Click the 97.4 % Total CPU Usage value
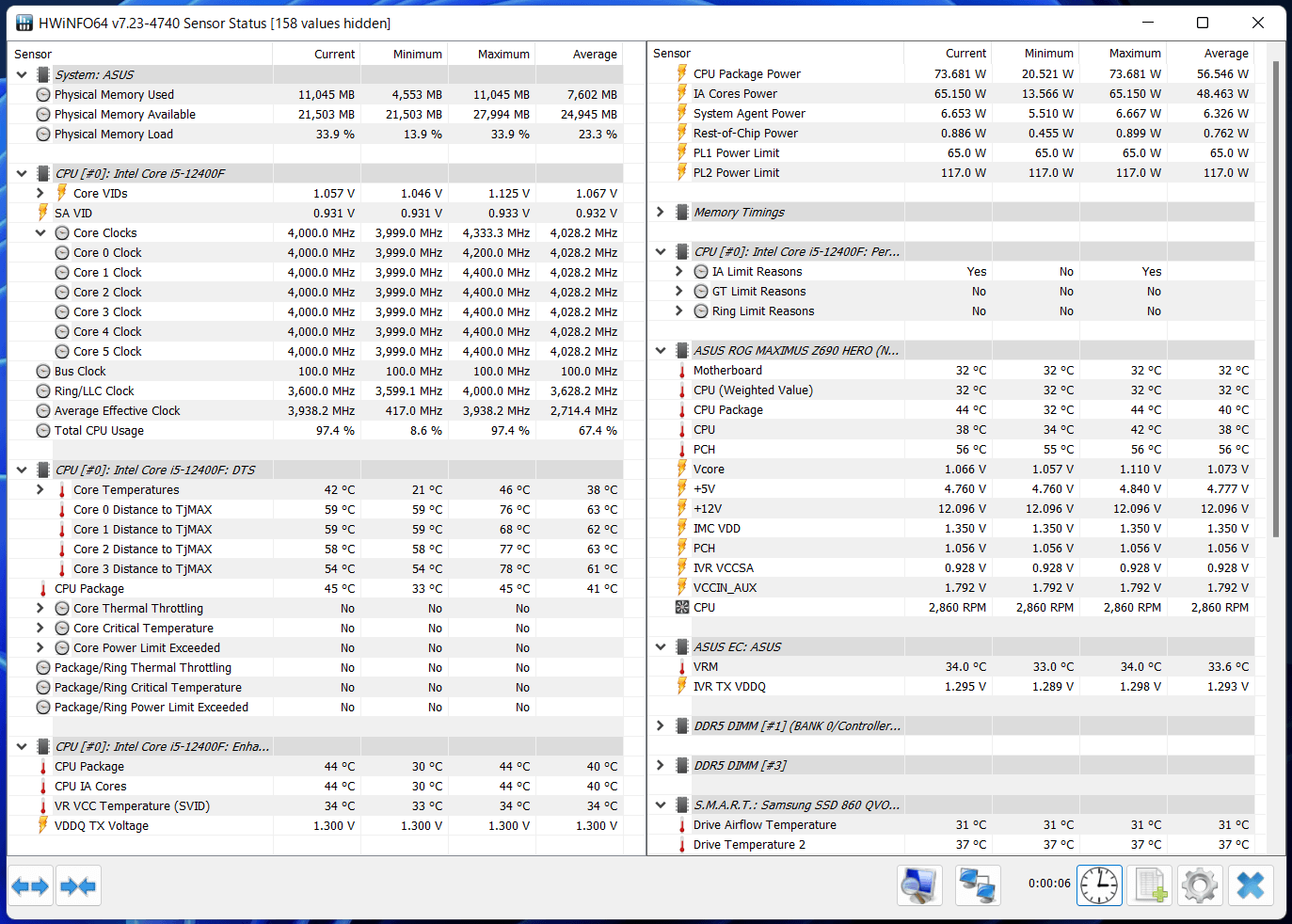1292x924 pixels. [x=335, y=431]
